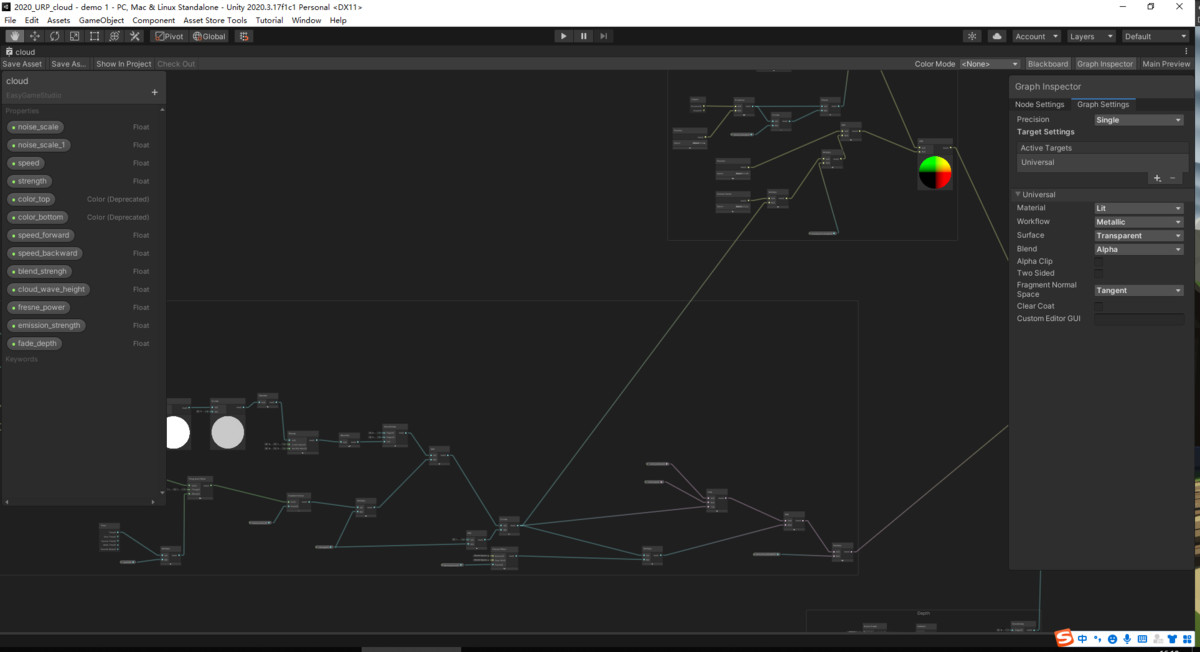Screen dimensions: 1200x652
Task: Toggle the grid snapping icon
Action: coord(244,36)
